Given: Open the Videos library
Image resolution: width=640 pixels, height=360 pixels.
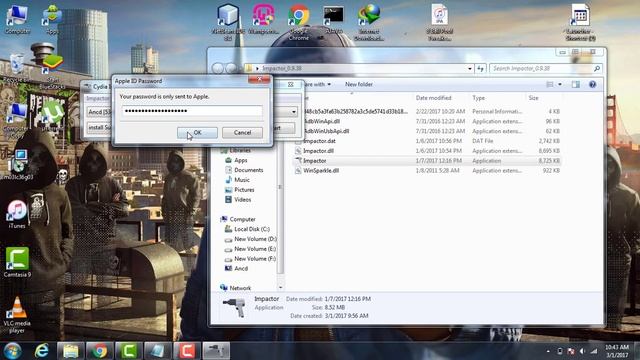Looking at the screenshot, I should (x=242, y=200).
